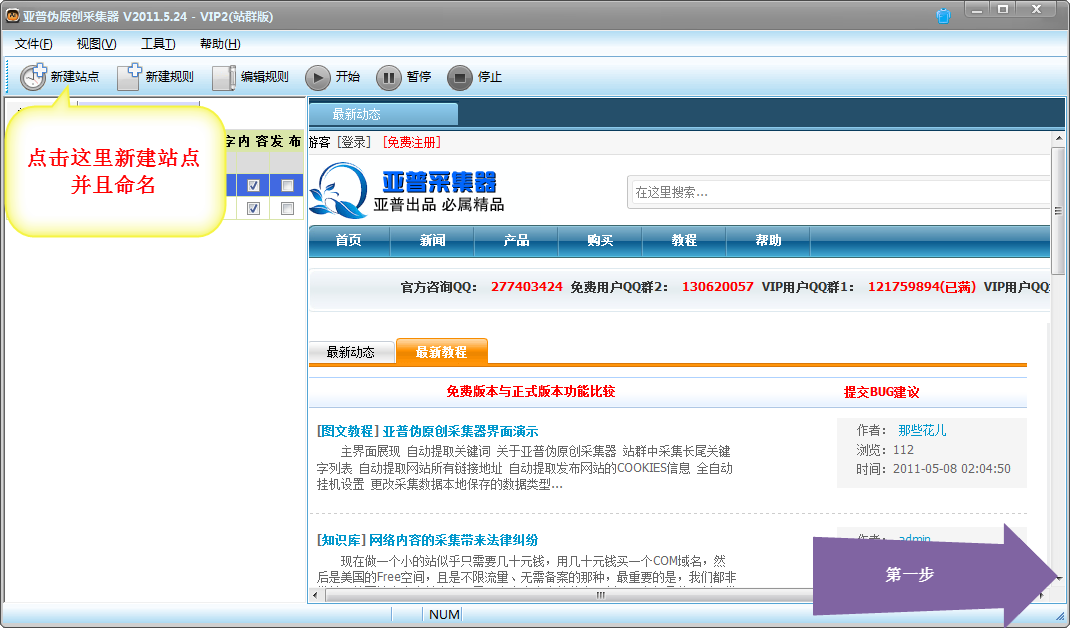Screen dimensions: 1070x628
Task: Open the 文件(F) menu
Action: (33, 44)
